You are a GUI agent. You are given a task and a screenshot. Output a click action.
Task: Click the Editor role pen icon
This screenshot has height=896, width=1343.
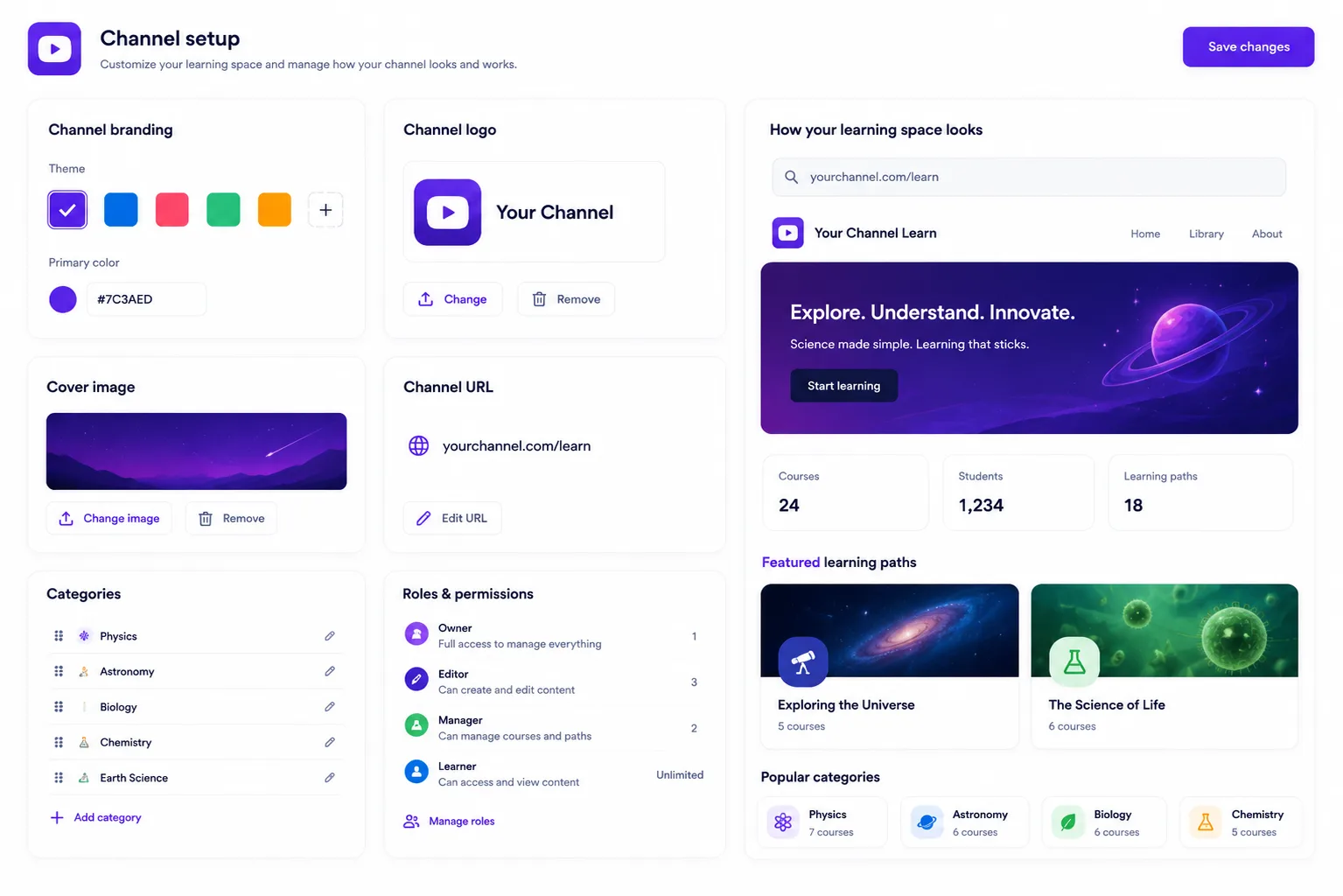point(416,679)
